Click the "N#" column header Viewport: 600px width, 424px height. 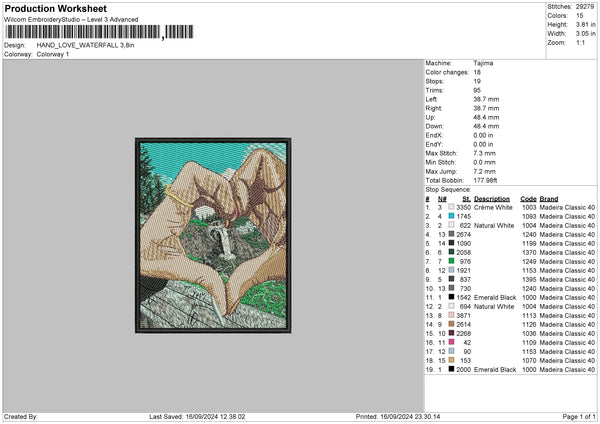442,199
